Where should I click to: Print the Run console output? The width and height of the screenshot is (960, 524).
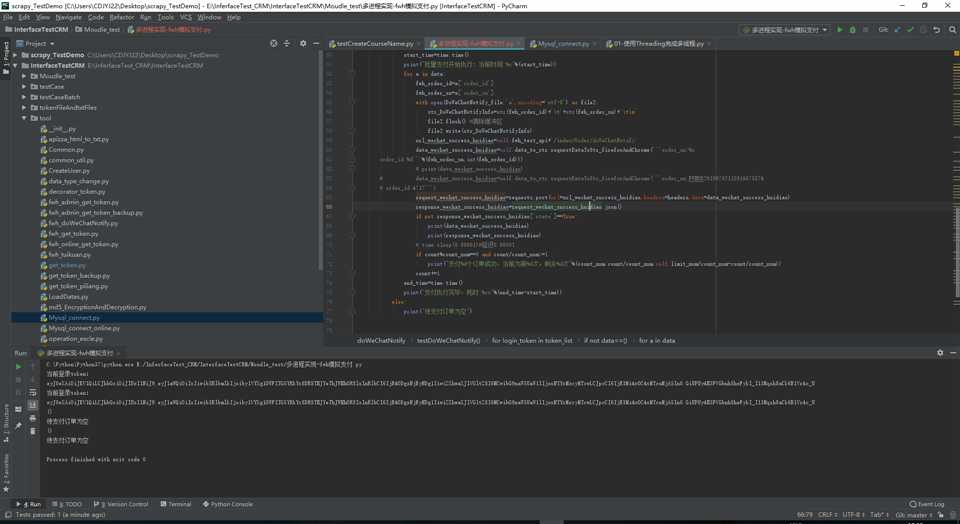32,418
